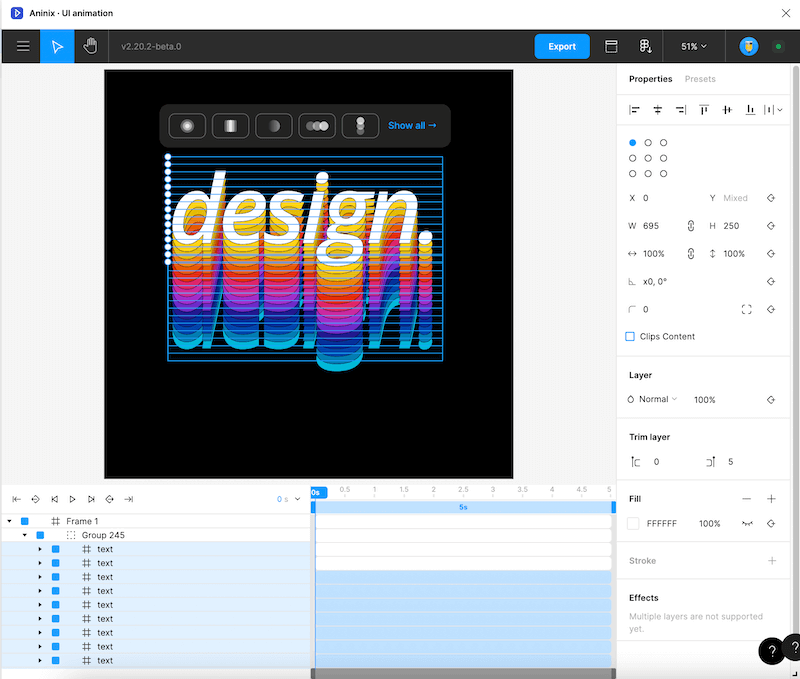Screen dimensions: 800x679
Task: Click the blue Export button
Action: [562, 46]
